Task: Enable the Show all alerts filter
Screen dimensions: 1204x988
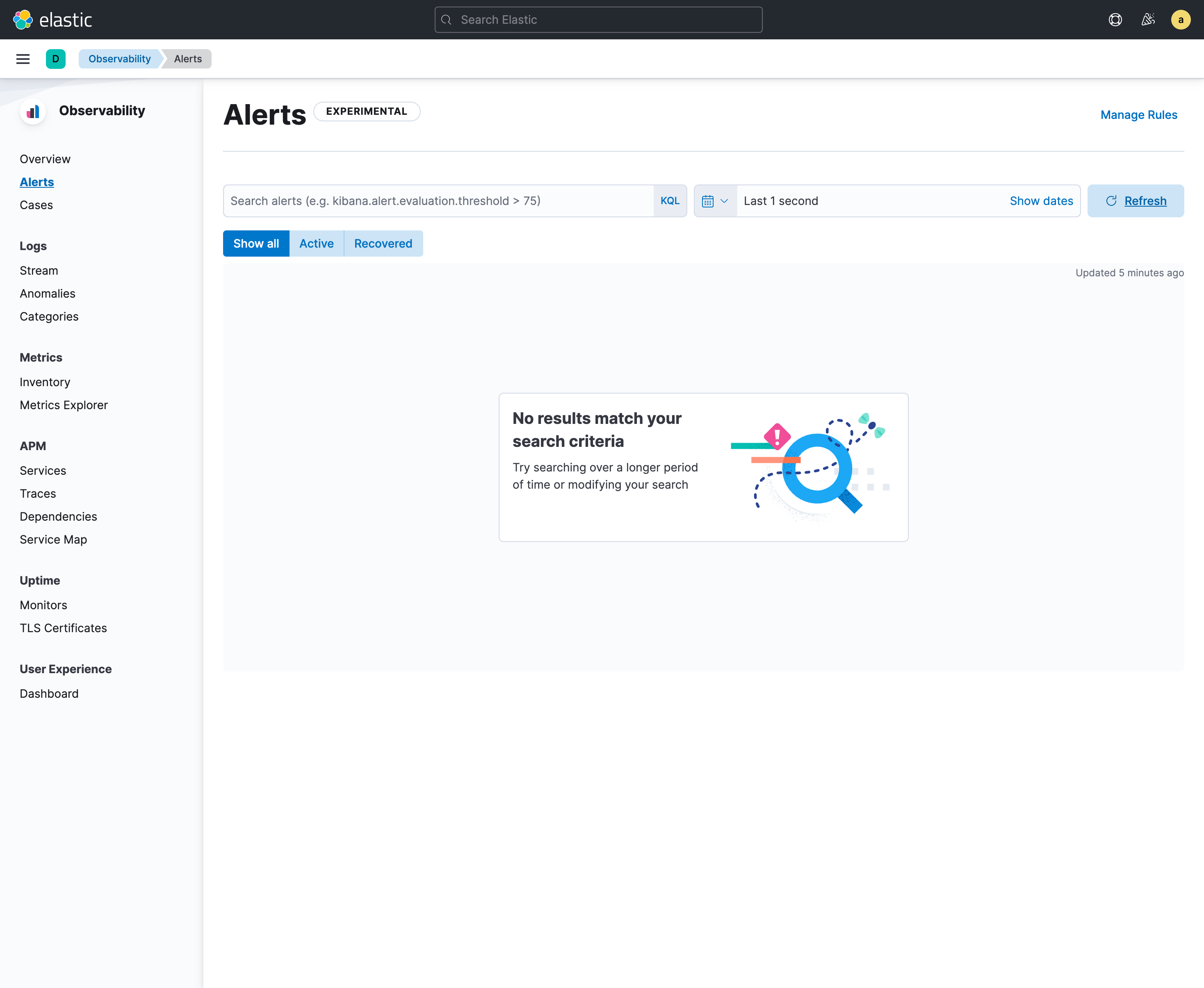Action: (x=255, y=243)
